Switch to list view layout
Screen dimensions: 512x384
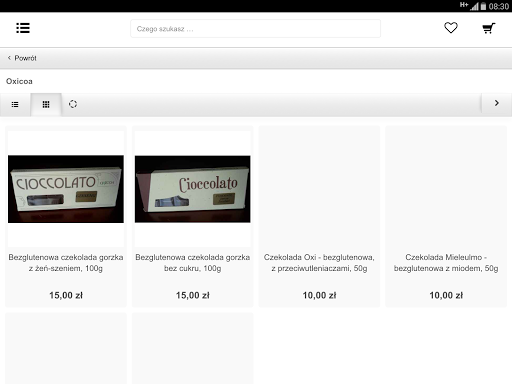pyautogui.click(x=15, y=105)
